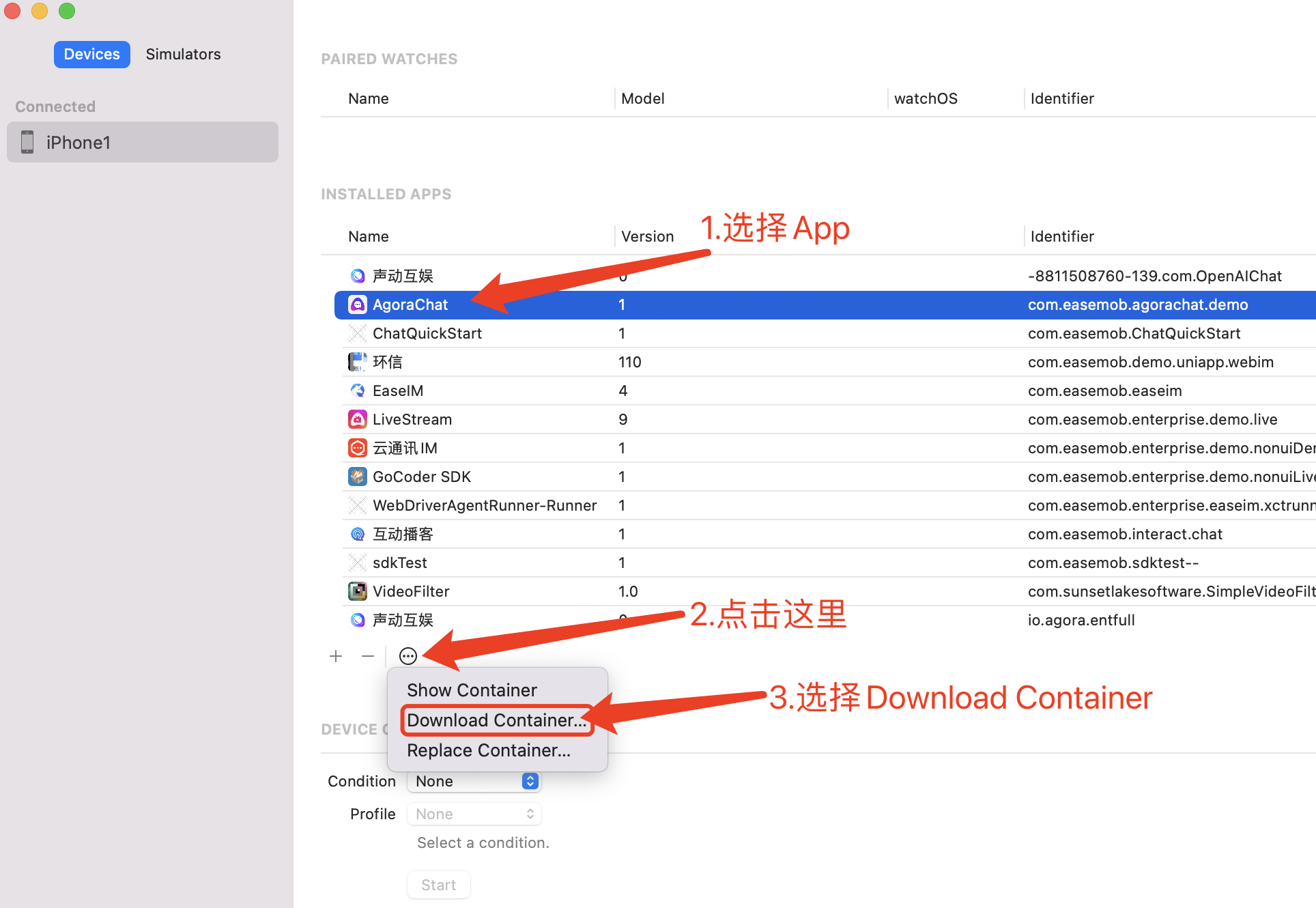Select the EaseIM app name

pyautogui.click(x=398, y=391)
